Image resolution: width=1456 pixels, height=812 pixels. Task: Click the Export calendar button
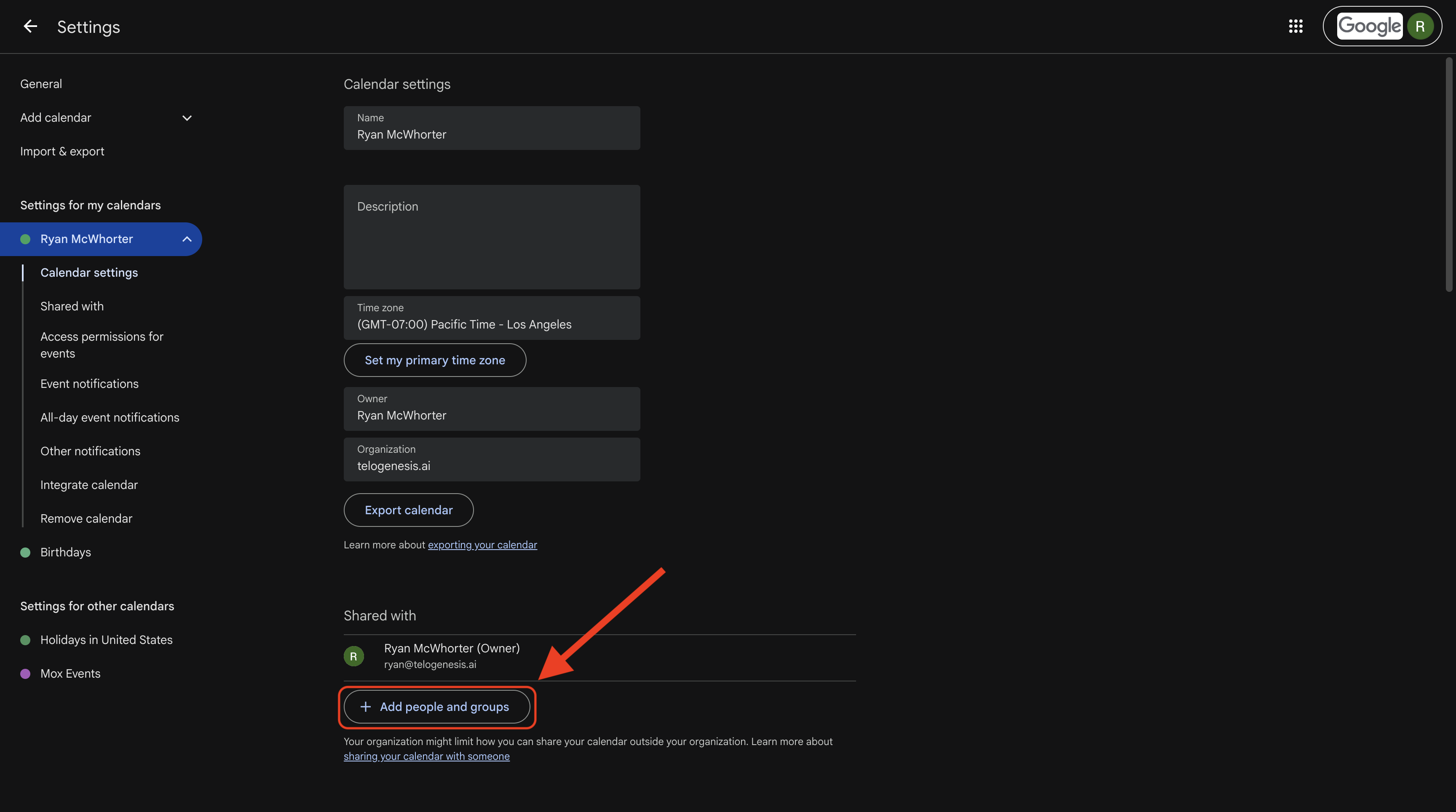(x=409, y=510)
